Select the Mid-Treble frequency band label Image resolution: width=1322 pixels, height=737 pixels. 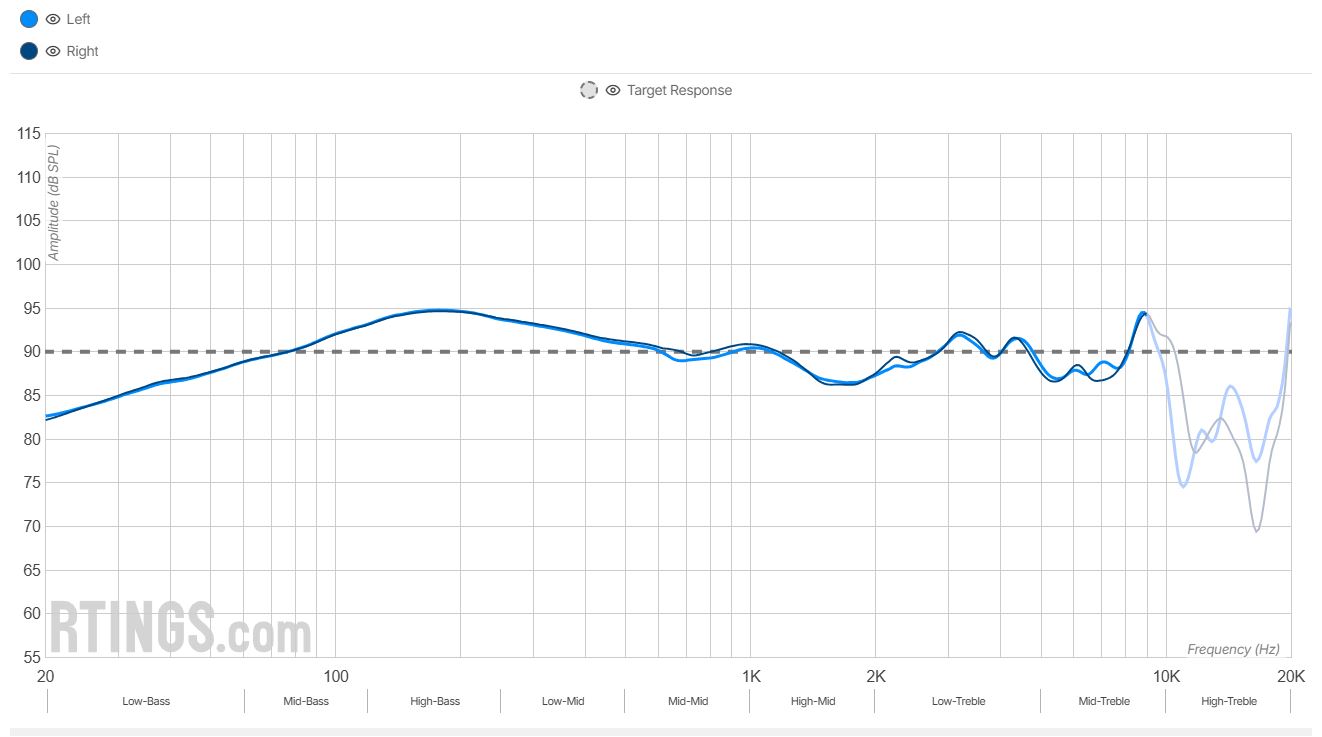pos(1104,701)
